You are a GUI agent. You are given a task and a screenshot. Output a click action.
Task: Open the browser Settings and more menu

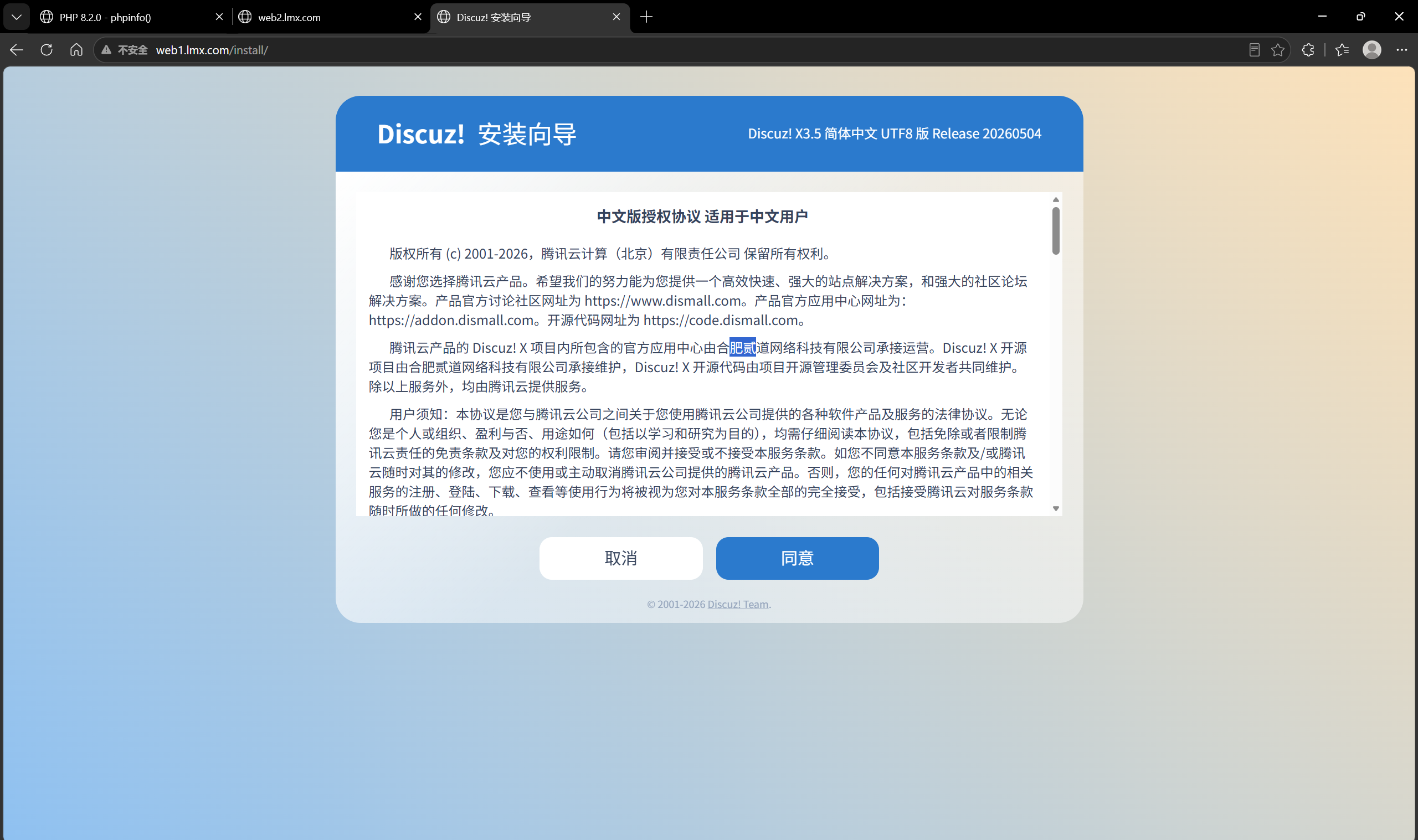(x=1401, y=50)
